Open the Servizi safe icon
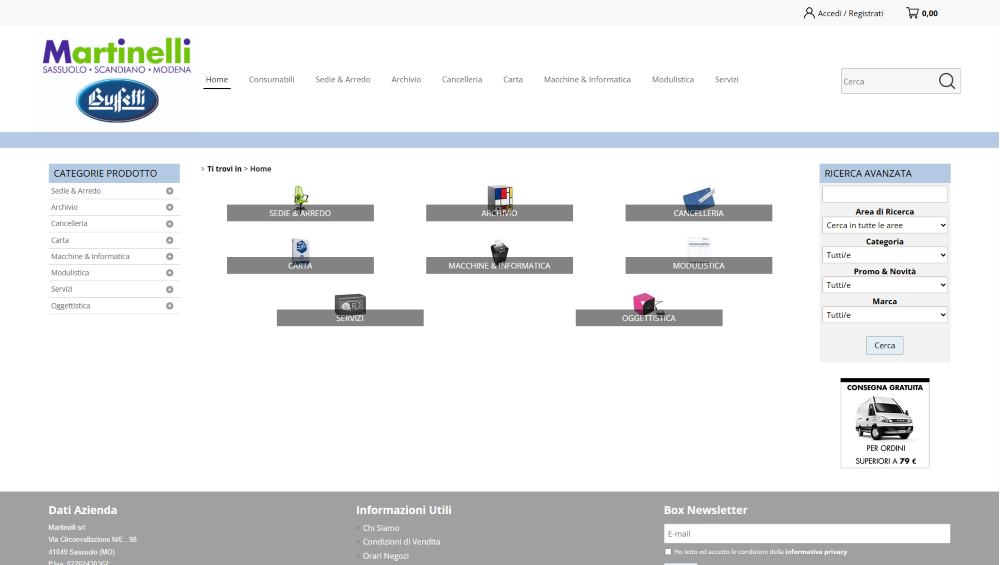 350,304
